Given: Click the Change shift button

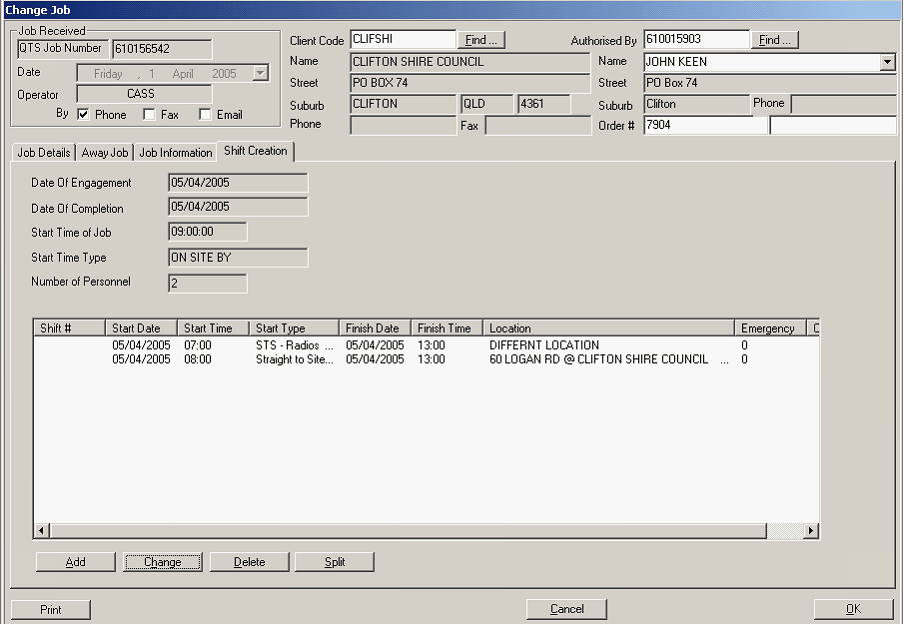Looking at the screenshot, I should point(162,562).
